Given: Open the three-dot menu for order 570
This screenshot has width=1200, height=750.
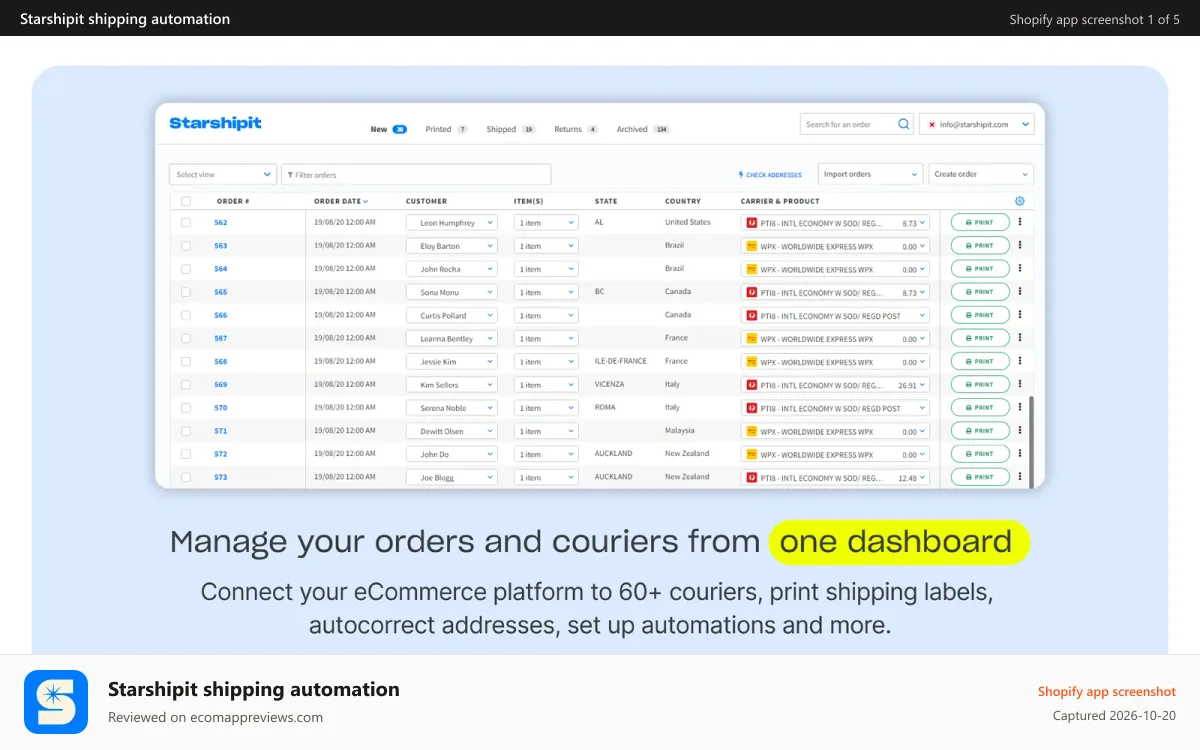Looking at the screenshot, I should pyautogui.click(x=1020, y=408).
